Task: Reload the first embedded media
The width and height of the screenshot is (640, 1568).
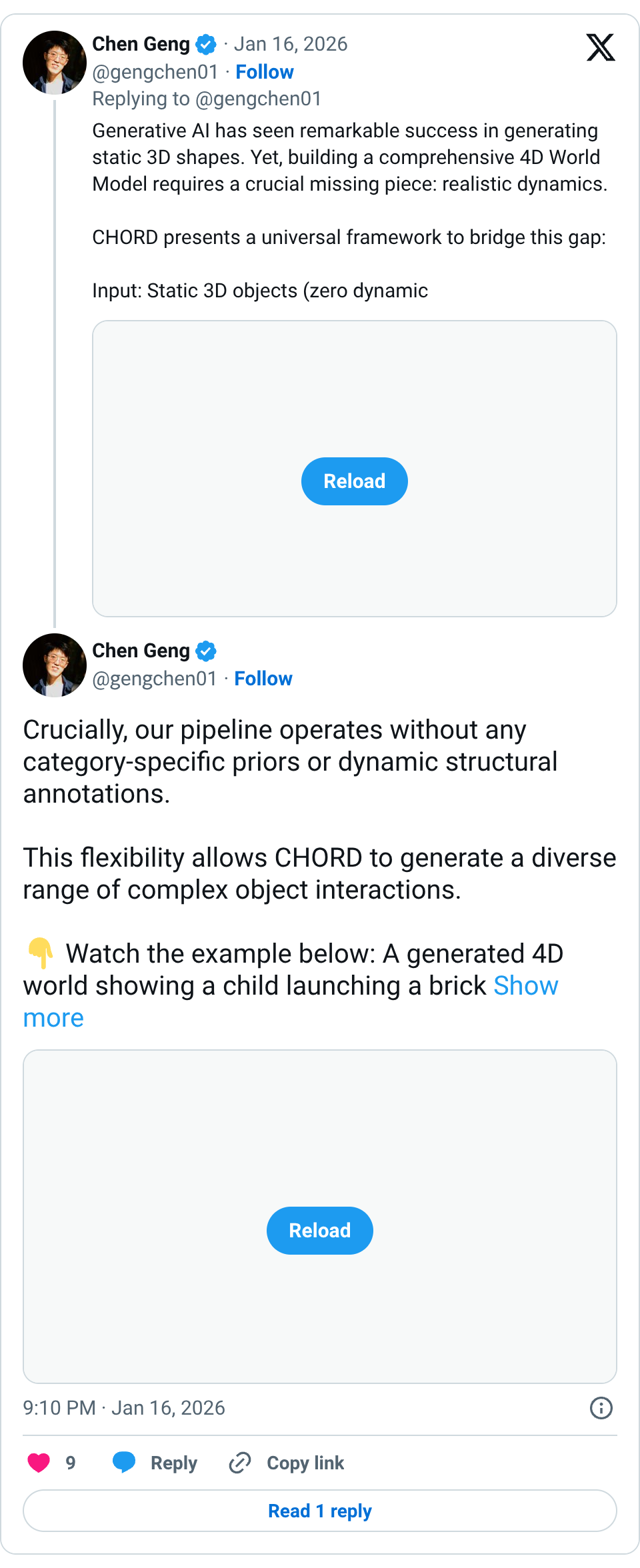Action: click(354, 481)
